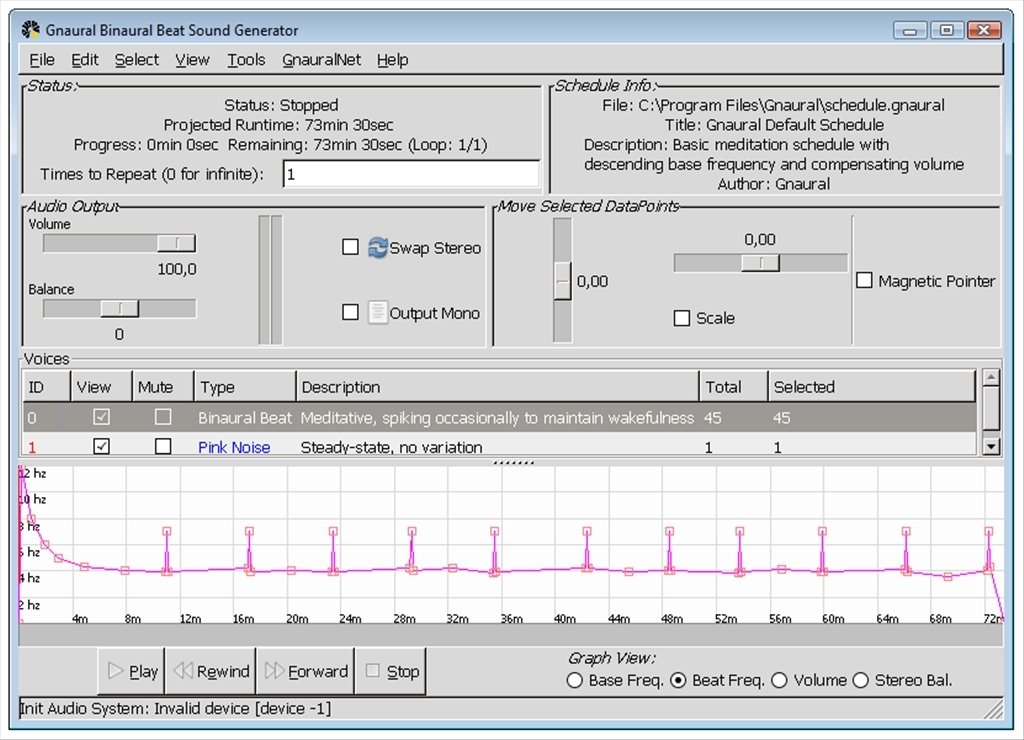Click the top spike data point near 36m
The height and width of the screenshot is (740, 1024).
(494, 531)
